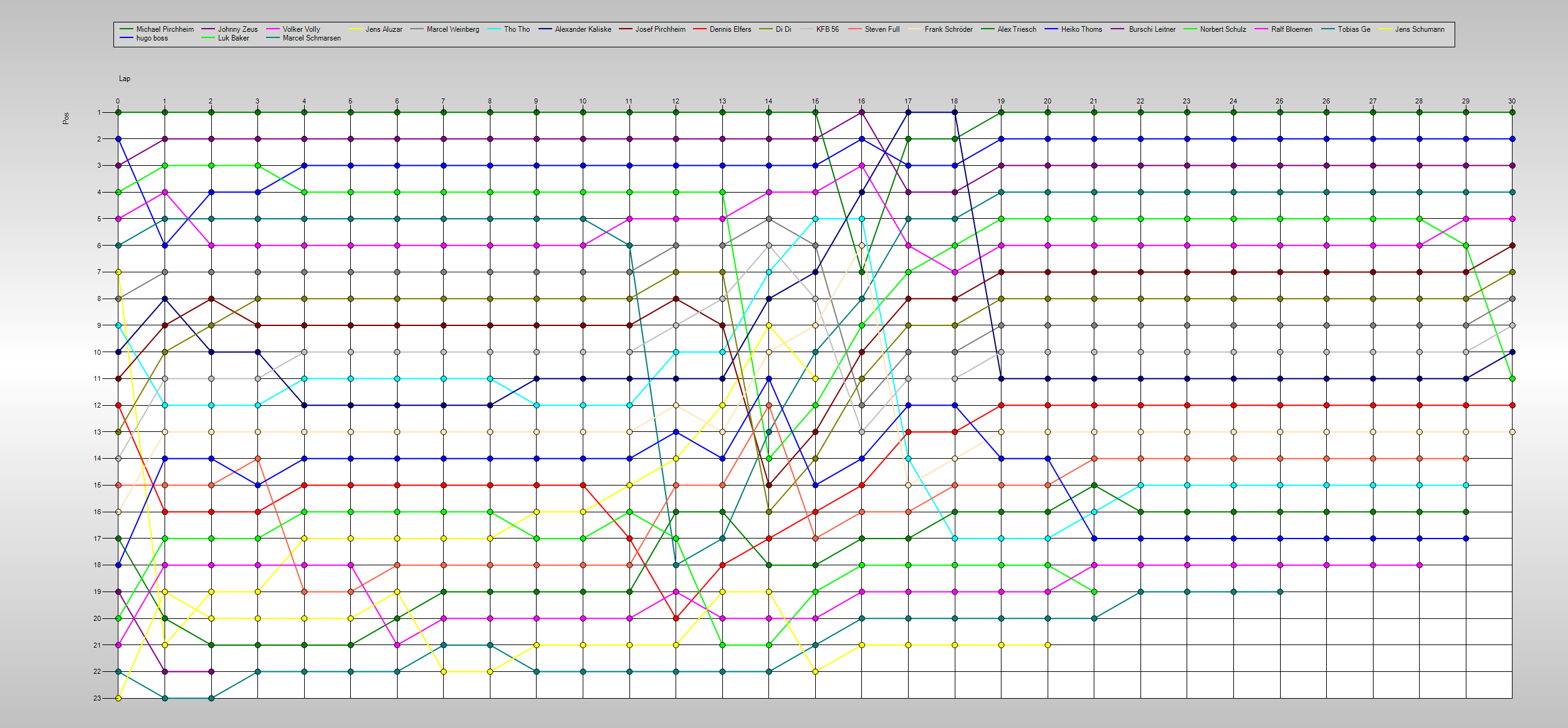
Task: Click Volker Volly legend label
Action: point(293,29)
